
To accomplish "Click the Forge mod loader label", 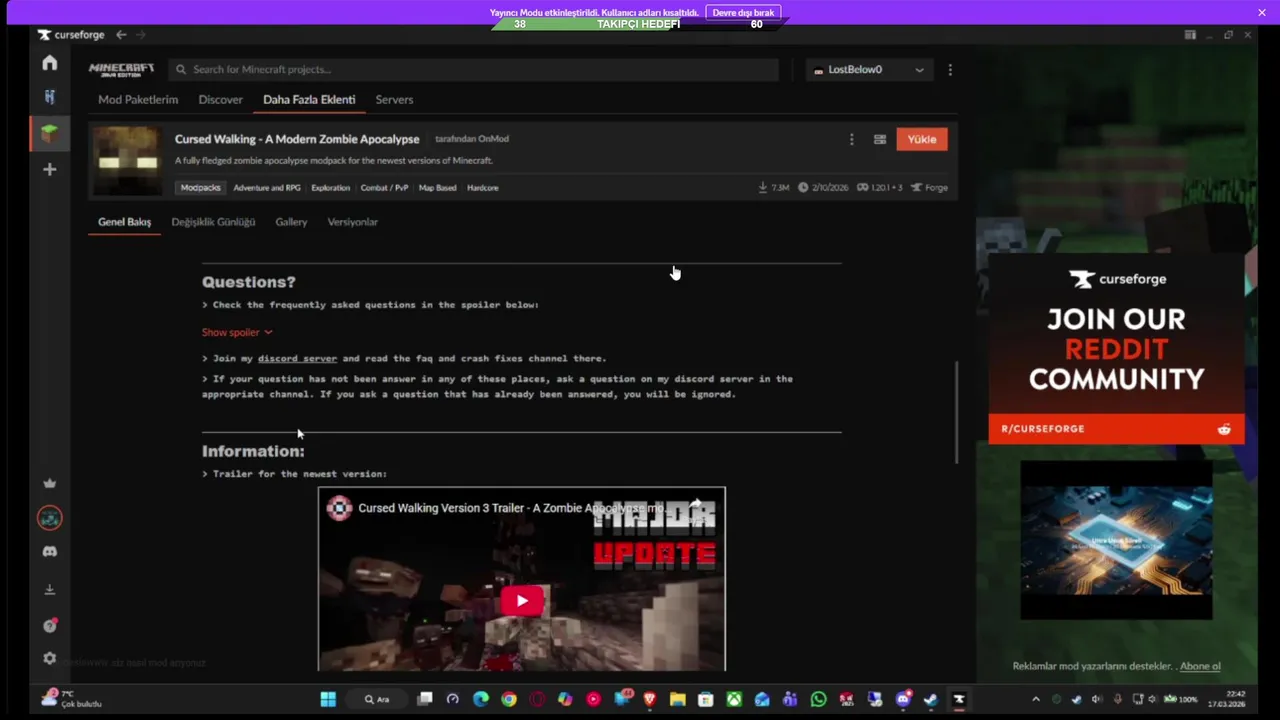I will pyautogui.click(x=930, y=188).
